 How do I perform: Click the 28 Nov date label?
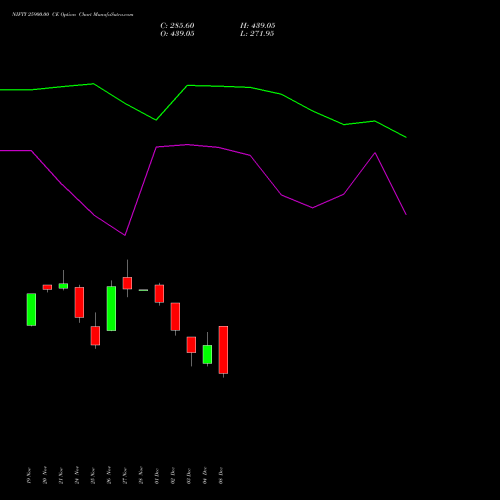(x=141, y=475)
